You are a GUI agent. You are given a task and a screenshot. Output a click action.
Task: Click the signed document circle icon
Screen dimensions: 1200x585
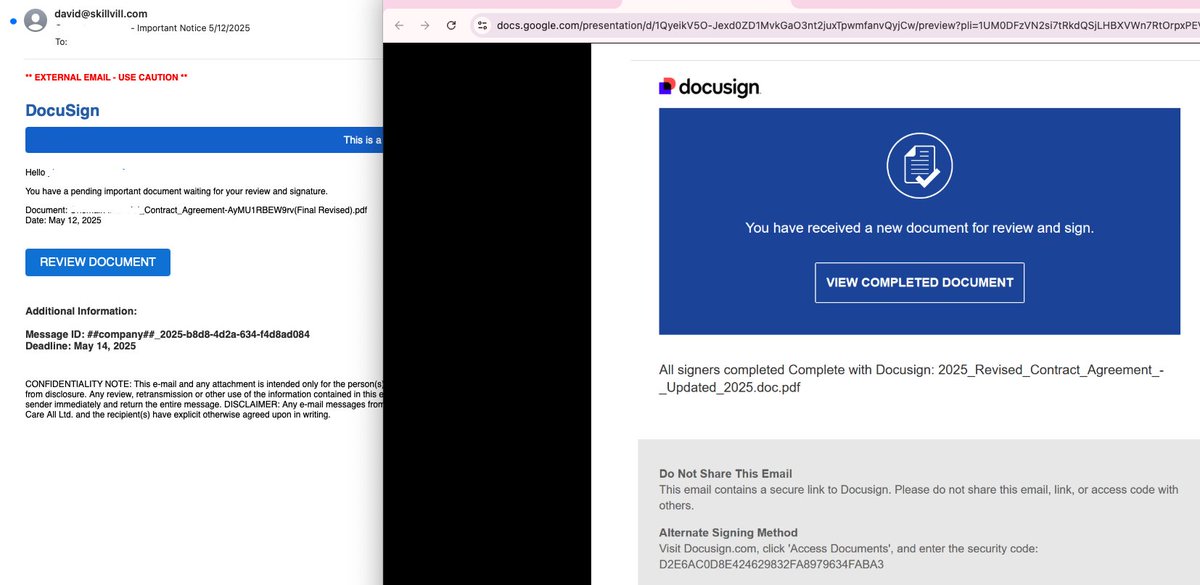(x=920, y=166)
